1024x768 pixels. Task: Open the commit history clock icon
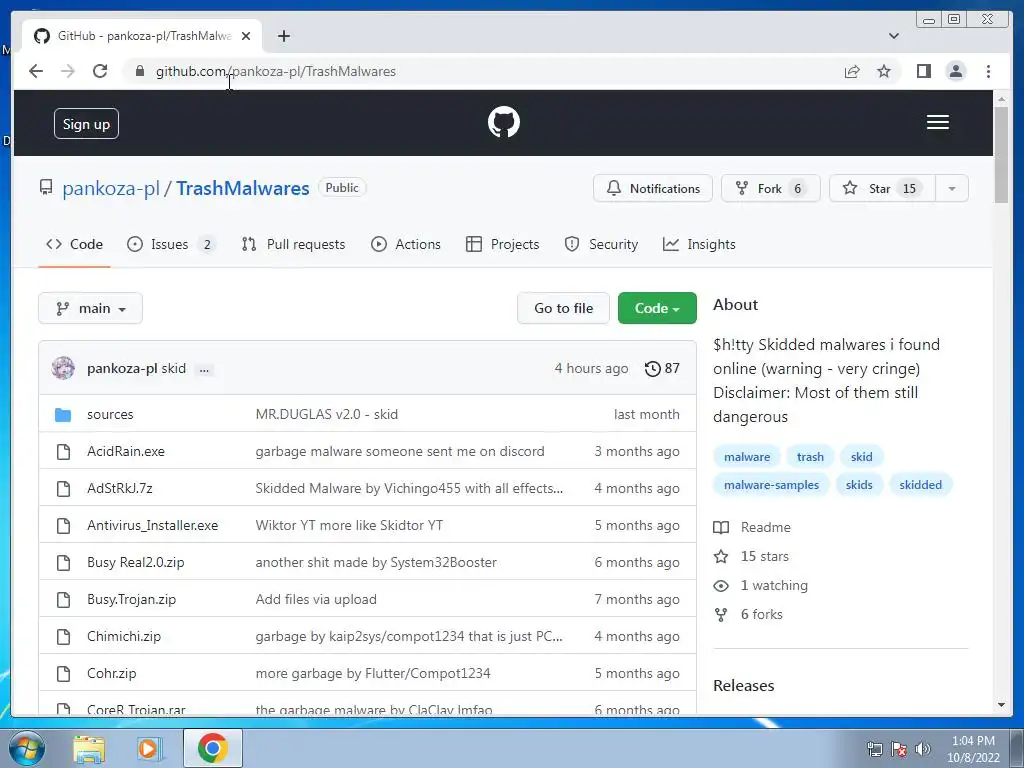[652, 368]
